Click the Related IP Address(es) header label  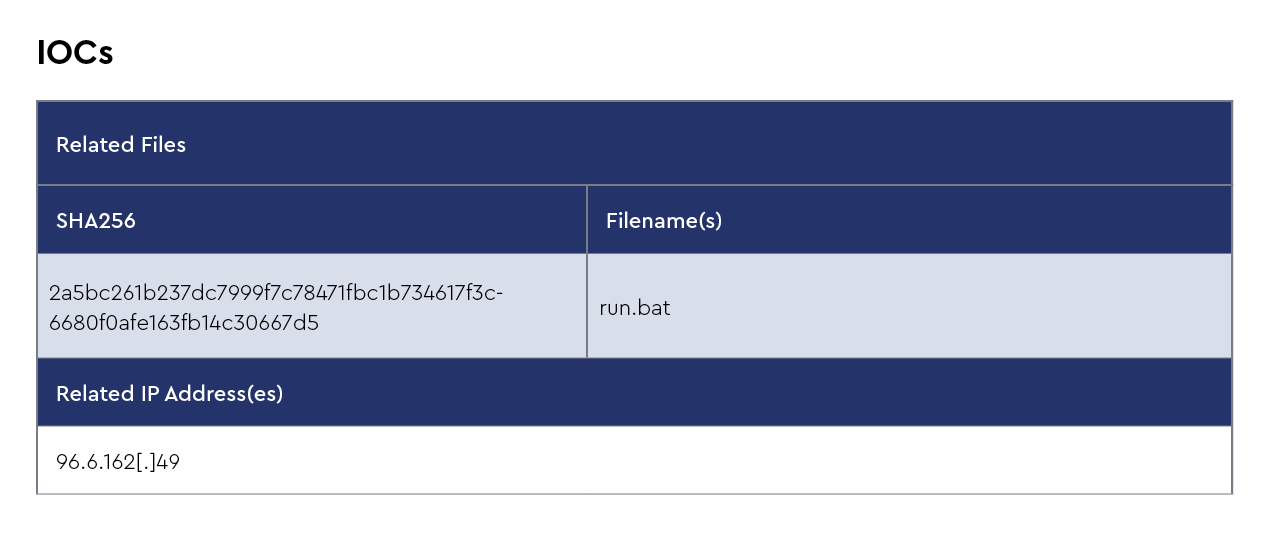[x=170, y=394]
